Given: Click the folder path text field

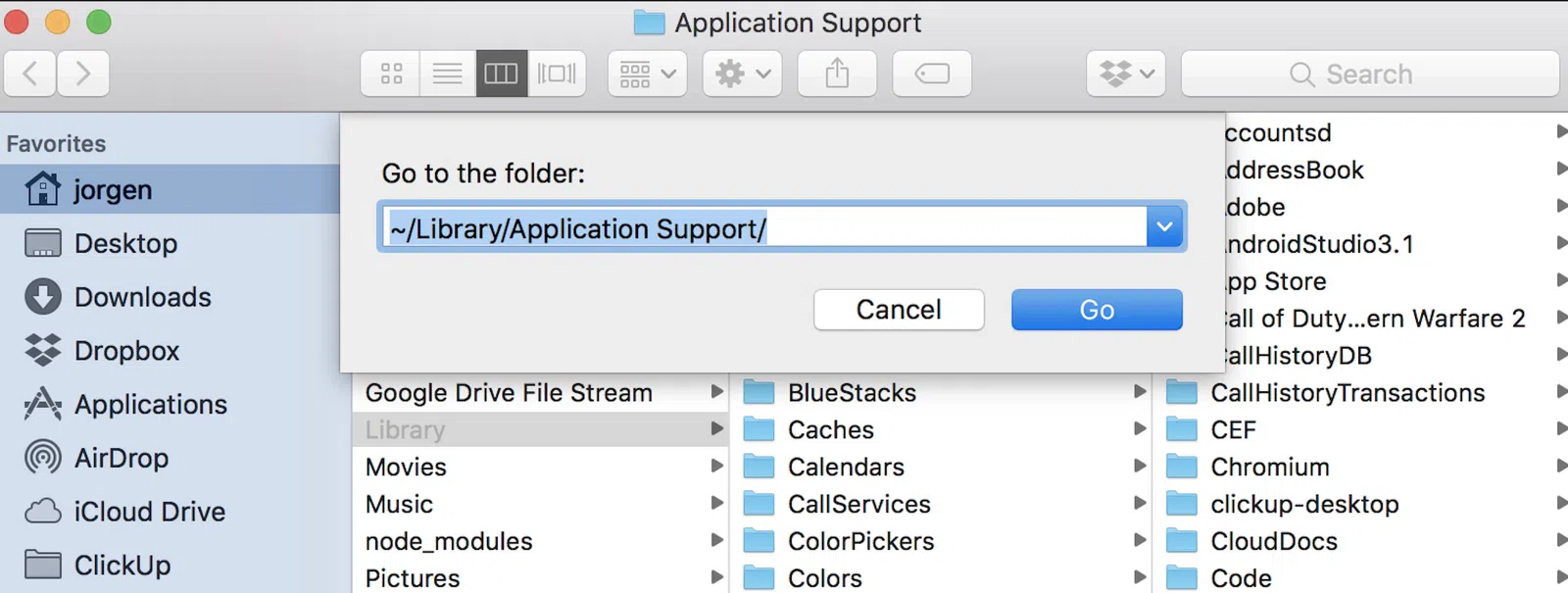Looking at the screenshot, I should [x=764, y=227].
